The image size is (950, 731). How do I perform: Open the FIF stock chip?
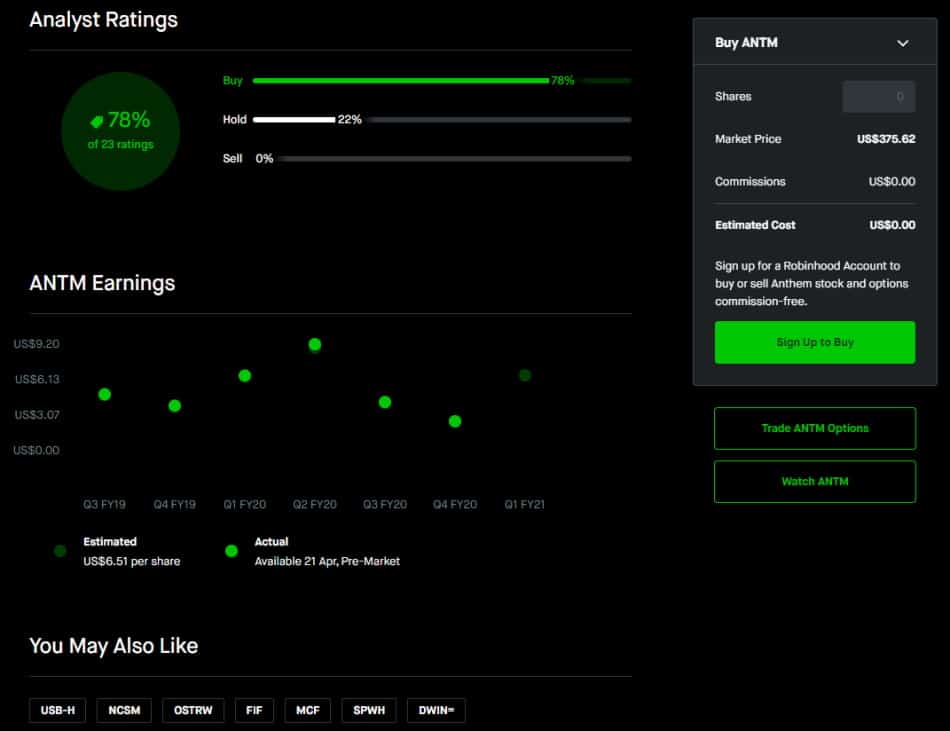[x=254, y=710]
